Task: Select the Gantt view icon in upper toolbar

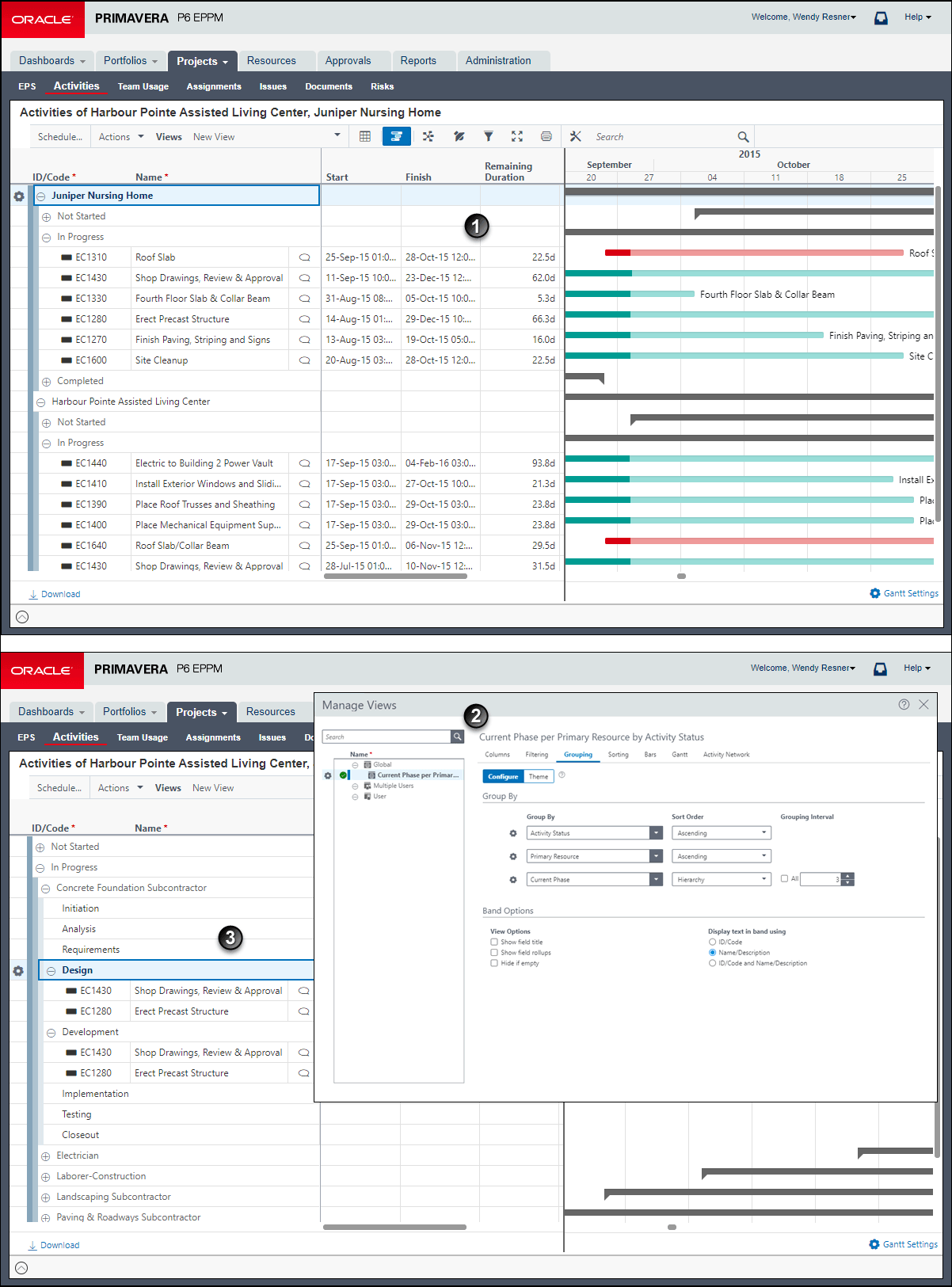Action: (x=397, y=136)
